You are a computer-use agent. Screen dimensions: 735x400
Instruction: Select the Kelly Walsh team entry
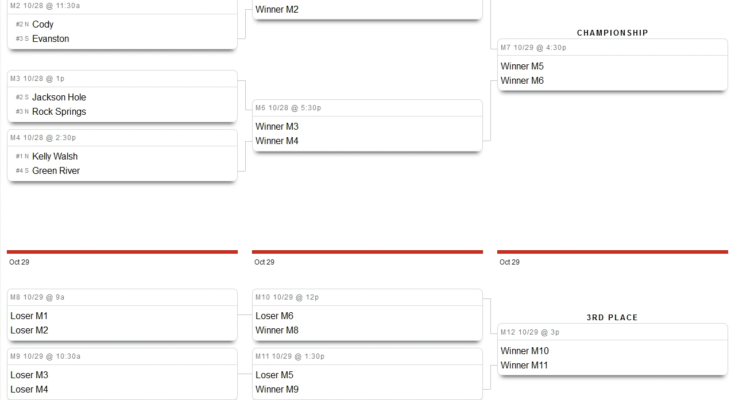coord(55,157)
